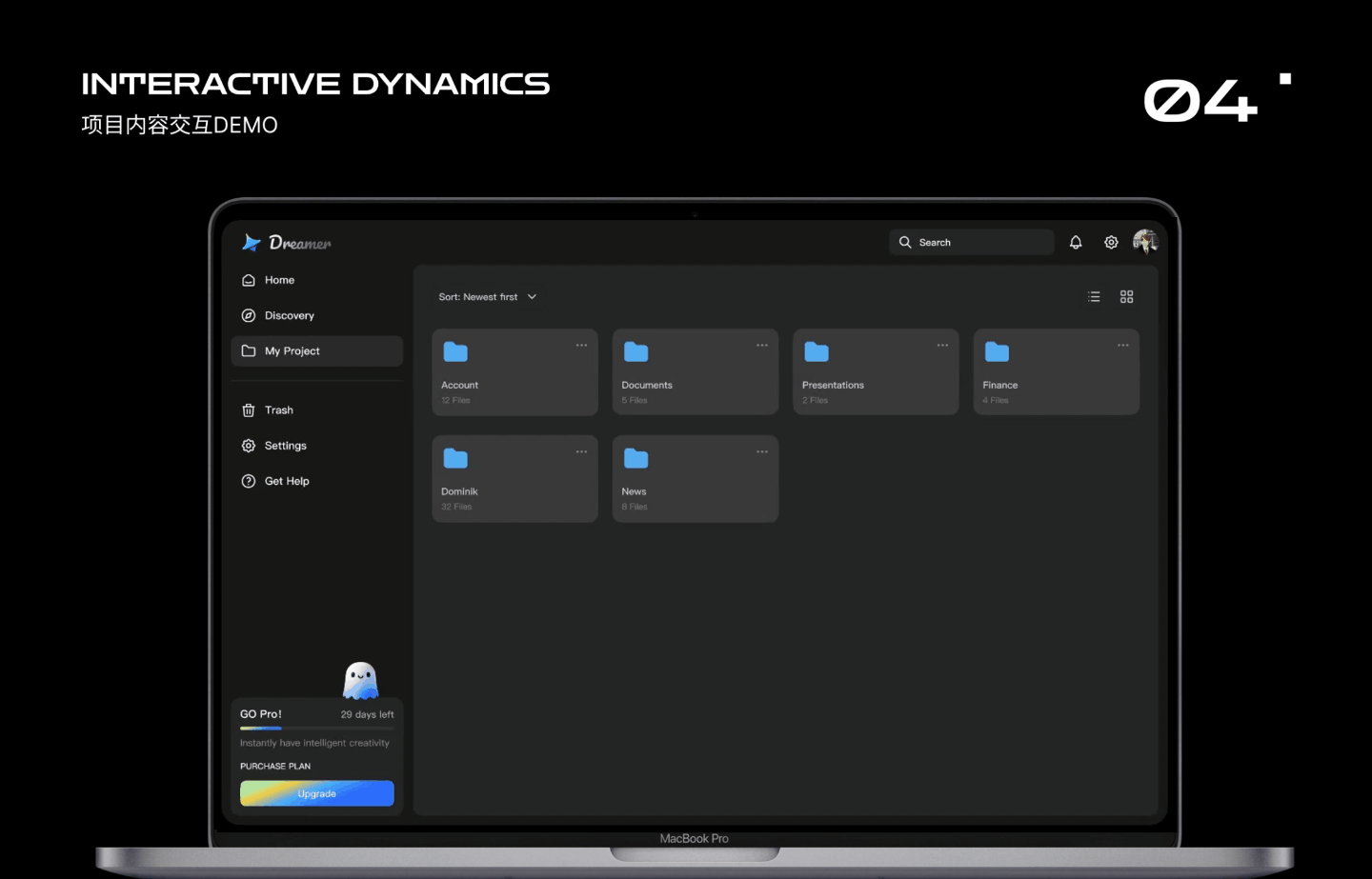
Task: Switch to grid view
Action: click(1127, 297)
